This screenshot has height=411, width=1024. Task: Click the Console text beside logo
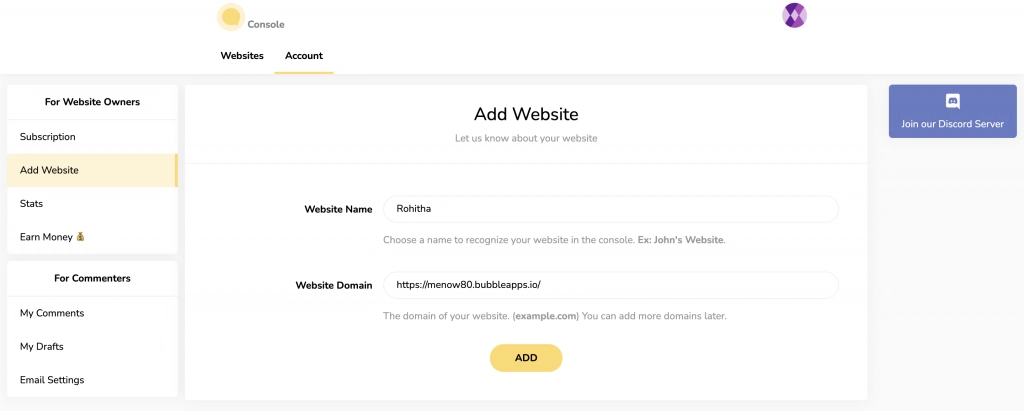[266, 25]
